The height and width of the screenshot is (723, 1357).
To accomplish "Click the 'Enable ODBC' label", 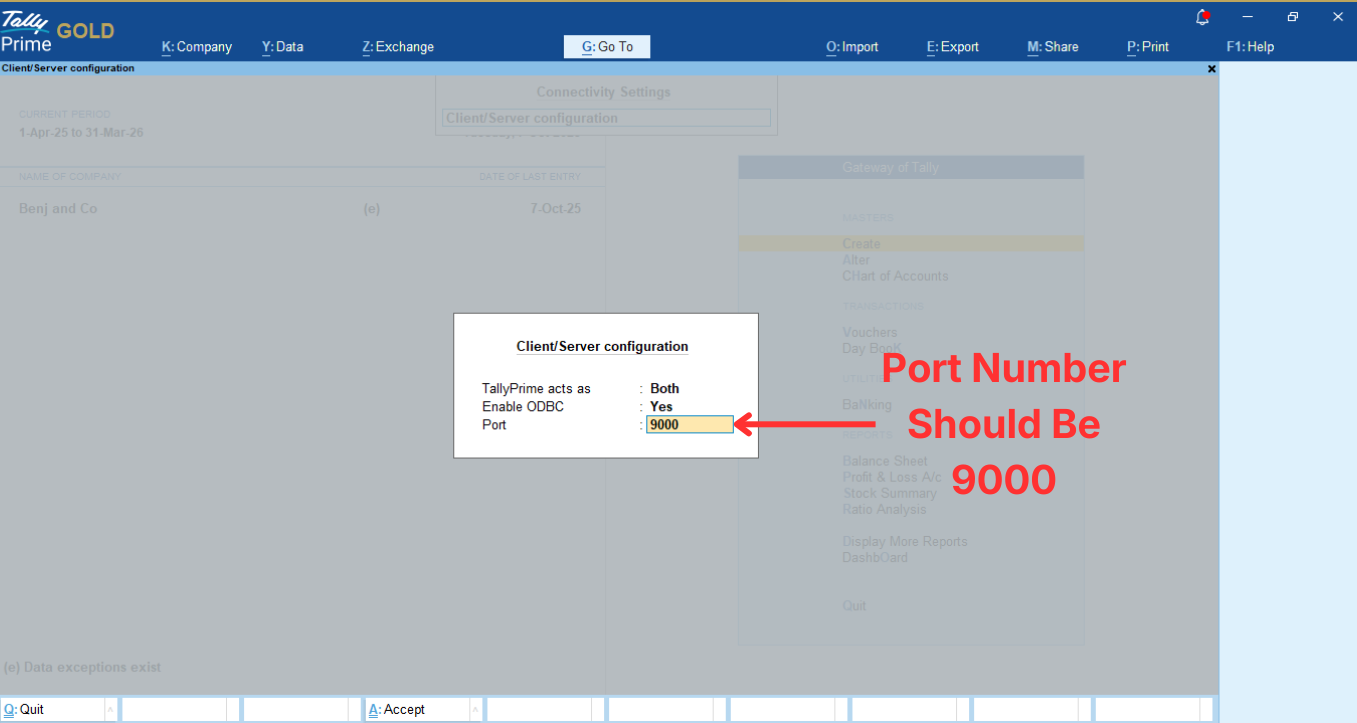I will pos(523,407).
